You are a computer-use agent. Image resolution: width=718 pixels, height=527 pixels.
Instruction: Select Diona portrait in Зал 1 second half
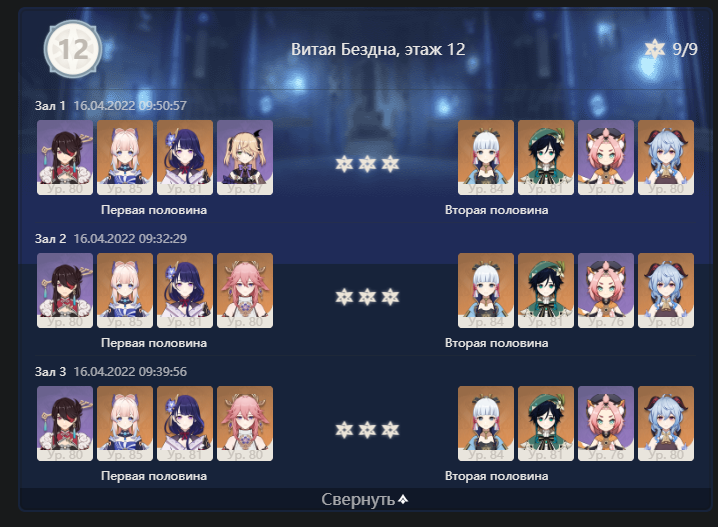(x=606, y=158)
